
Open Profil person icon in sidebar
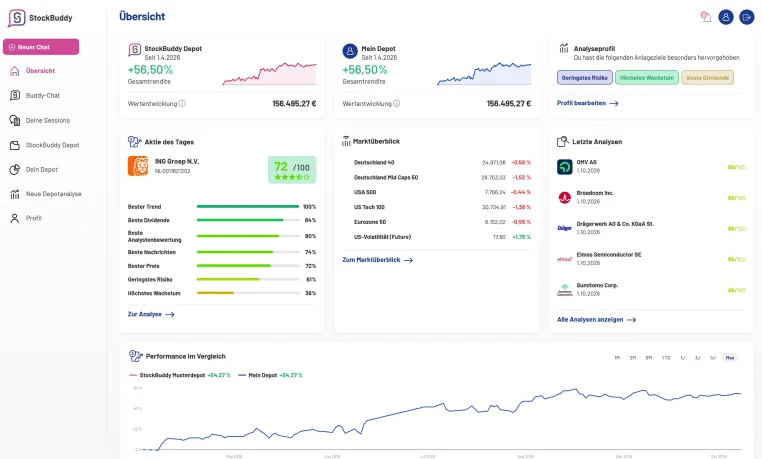(x=15, y=218)
